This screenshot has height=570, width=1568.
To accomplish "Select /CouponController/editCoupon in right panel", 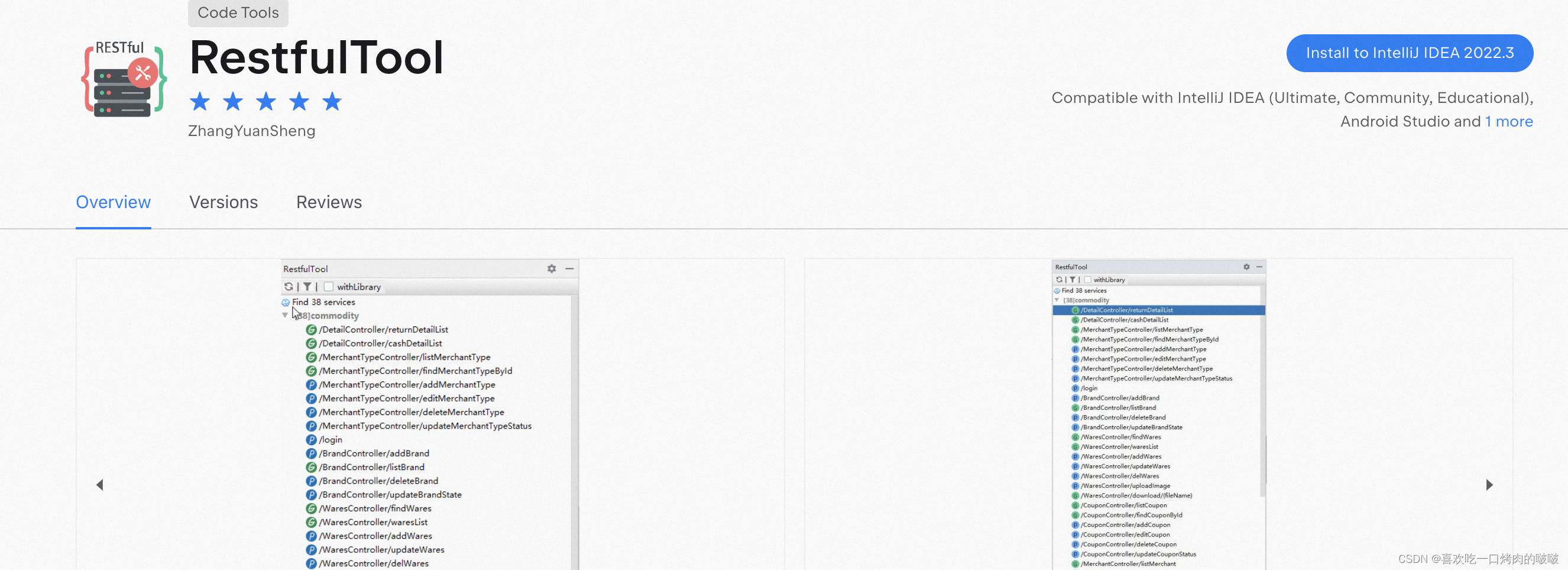I will (x=1125, y=535).
